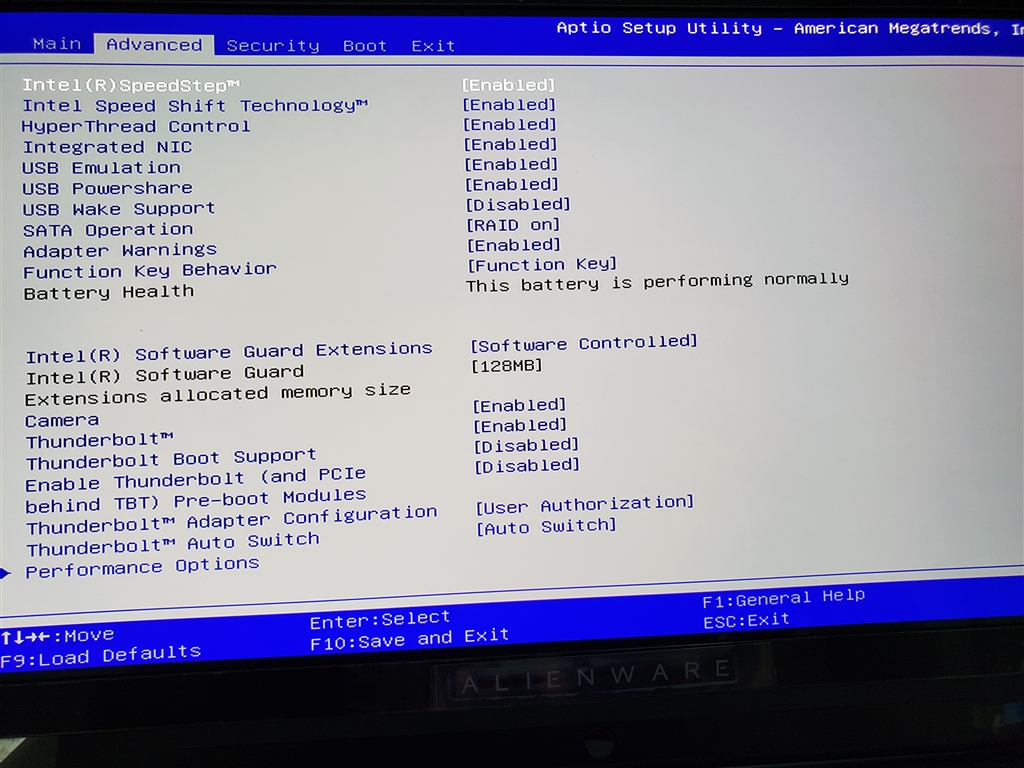Viewport: 1024px width, 768px height.
Task: Toggle HyperThread Control Enabled value
Action: 510,124
